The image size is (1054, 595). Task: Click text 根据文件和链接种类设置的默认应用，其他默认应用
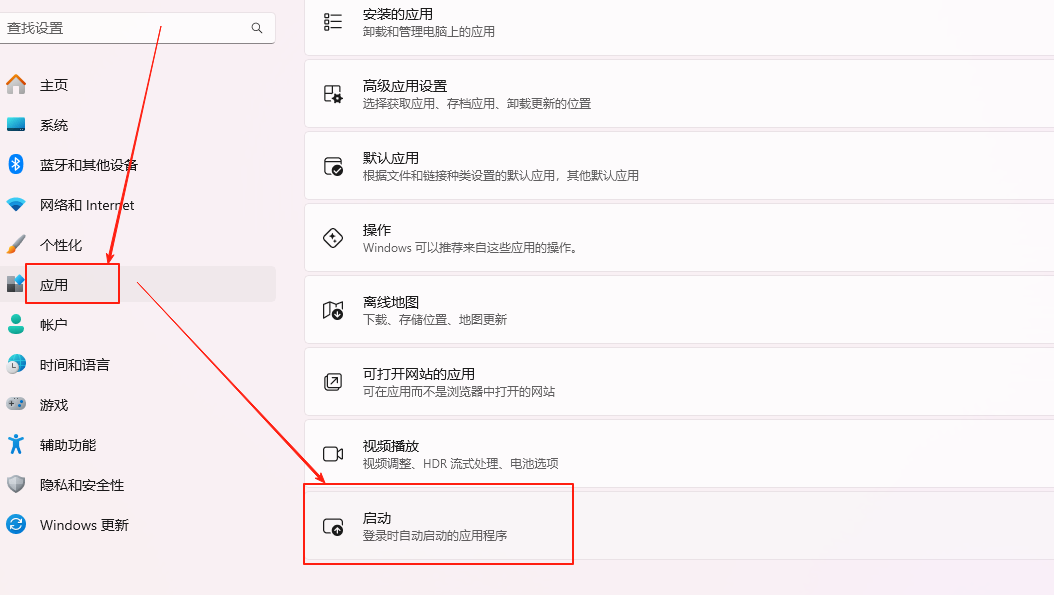point(501,175)
